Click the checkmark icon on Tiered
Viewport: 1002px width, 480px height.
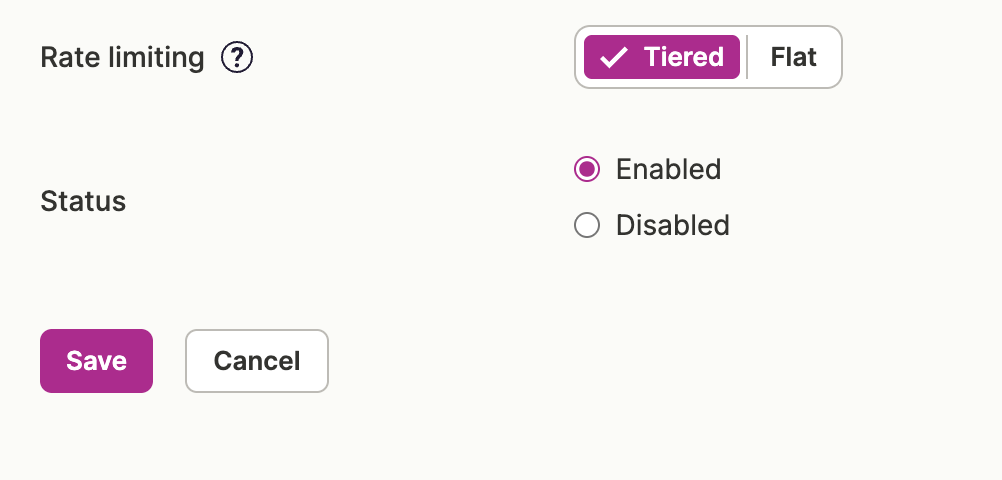pyautogui.click(x=614, y=58)
